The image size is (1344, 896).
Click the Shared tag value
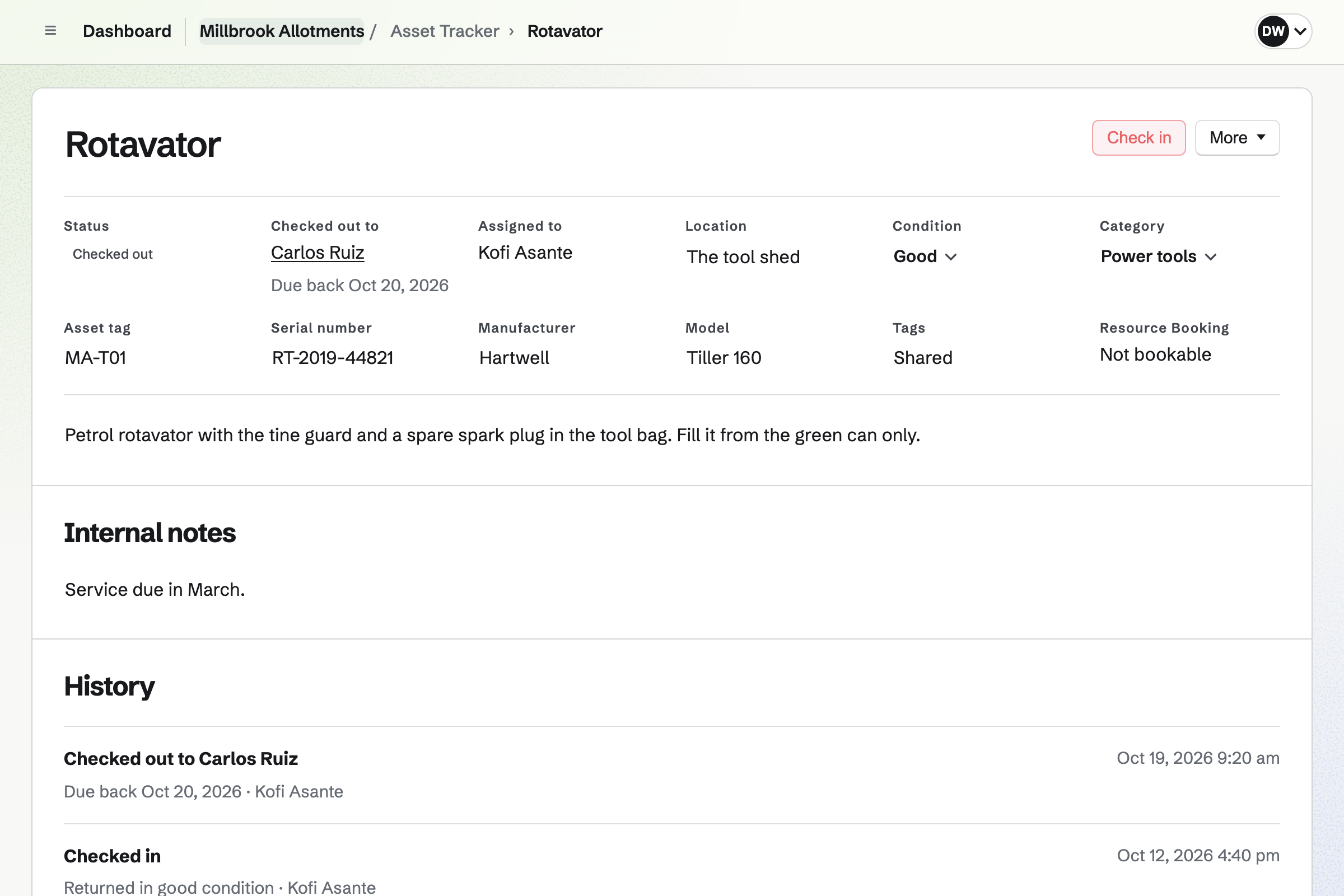[923, 358]
